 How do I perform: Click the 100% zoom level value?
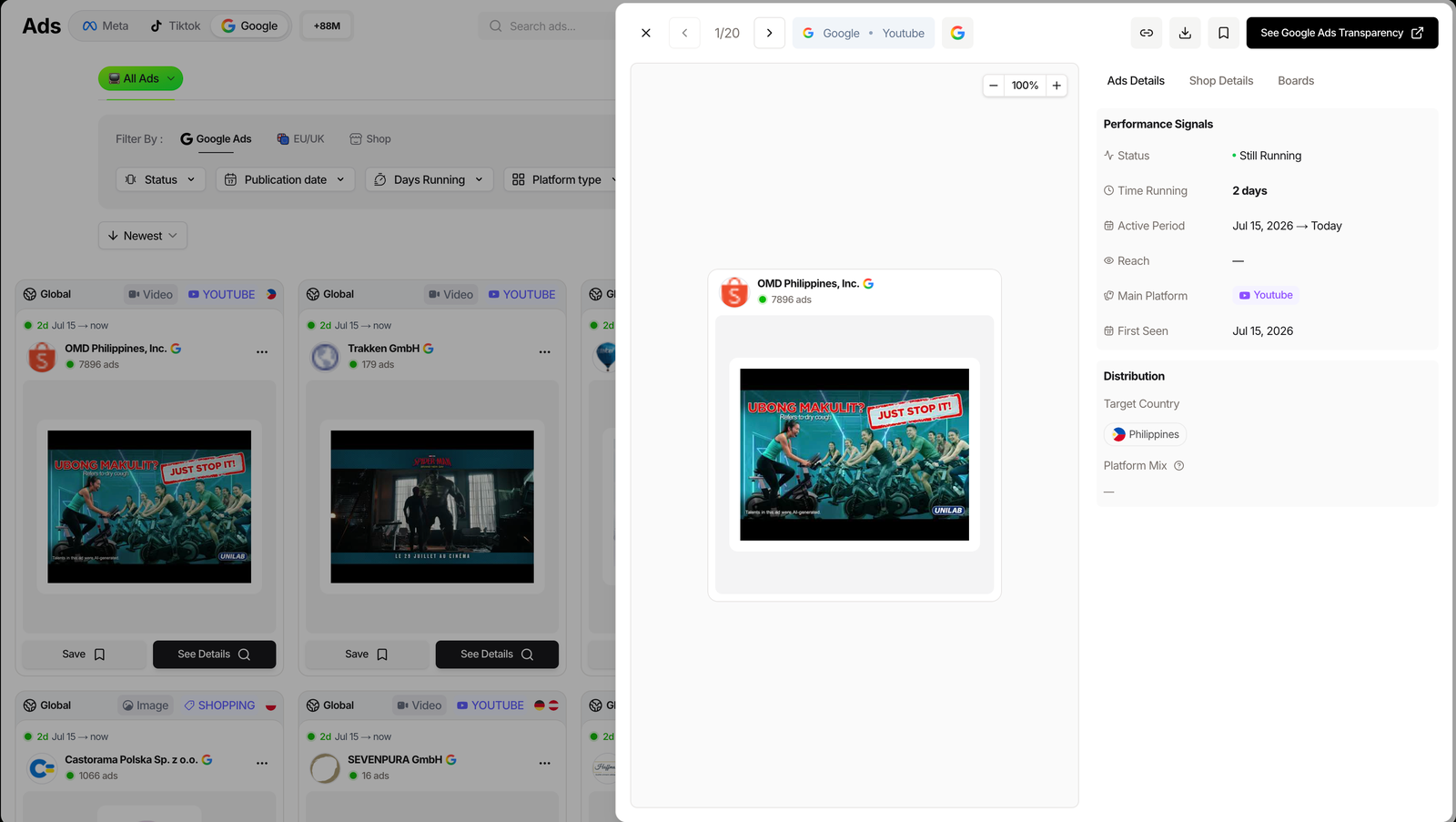tap(1025, 86)
